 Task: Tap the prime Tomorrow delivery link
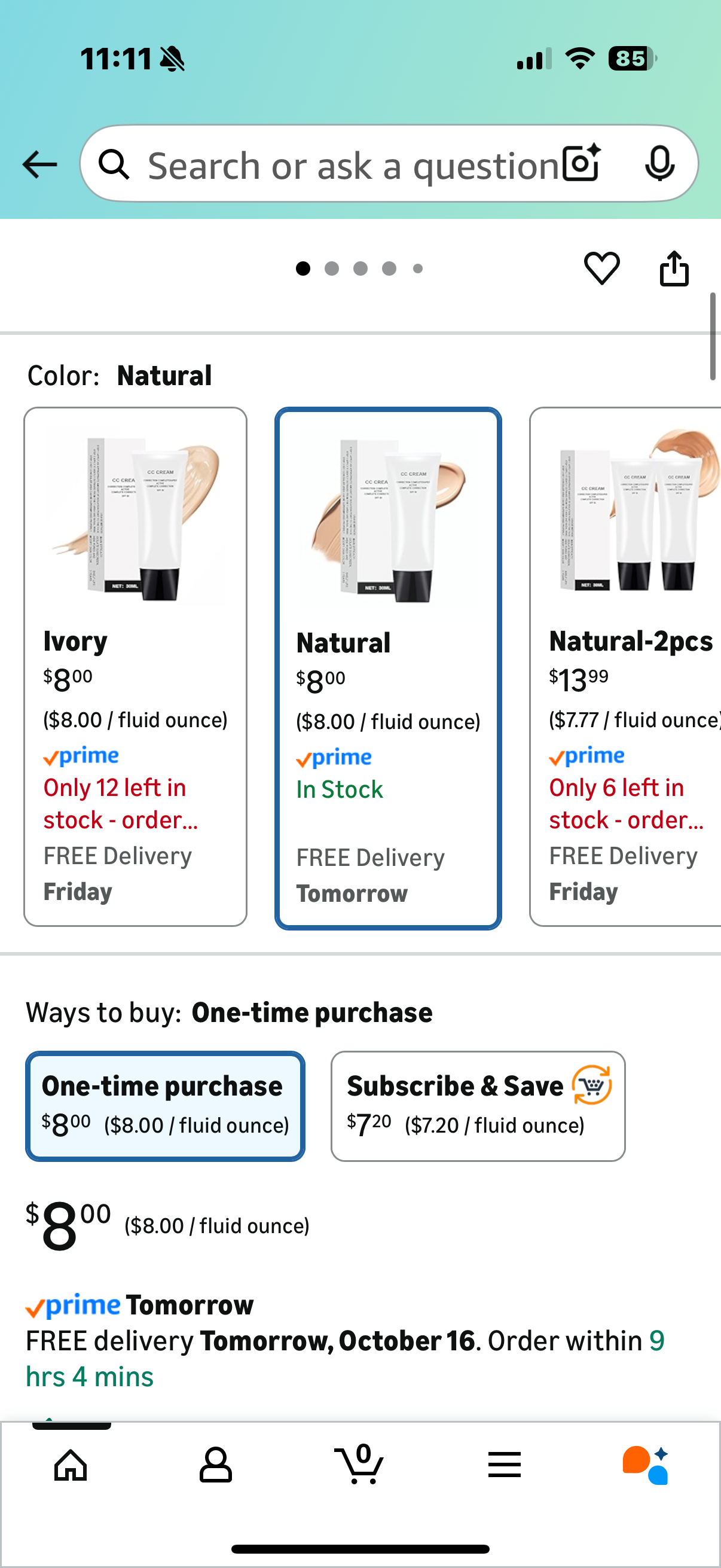(140, 1305)
